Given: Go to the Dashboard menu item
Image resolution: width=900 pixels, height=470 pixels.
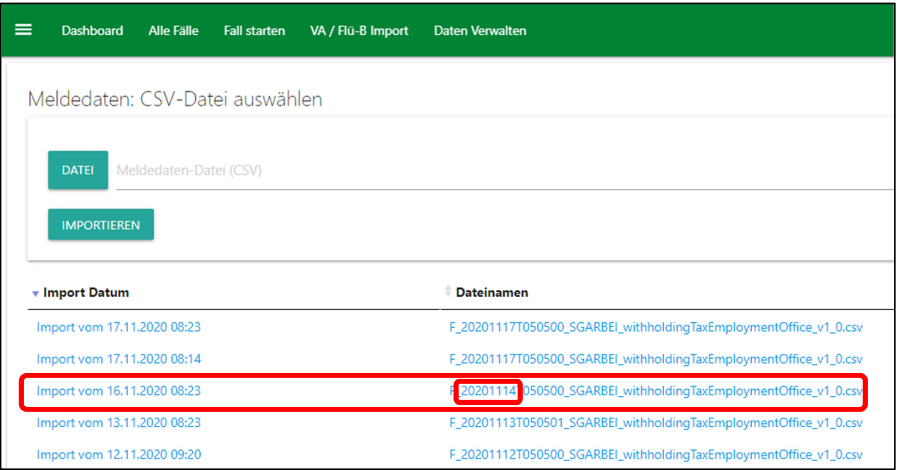Looking at the screenshot, I should [92, 31].
